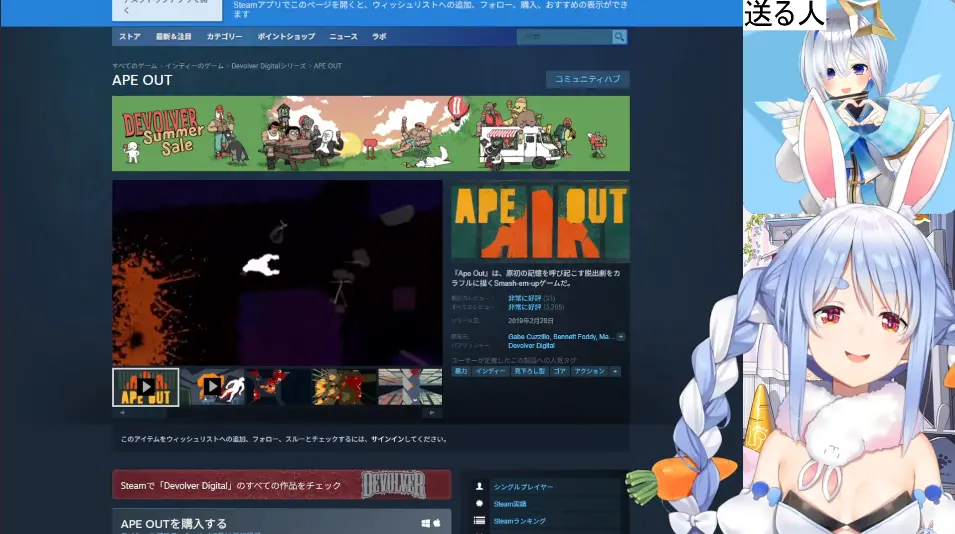Click the コミュニティハブ button
The height and width of the screenshot is (534, 955).
(588, 79)
